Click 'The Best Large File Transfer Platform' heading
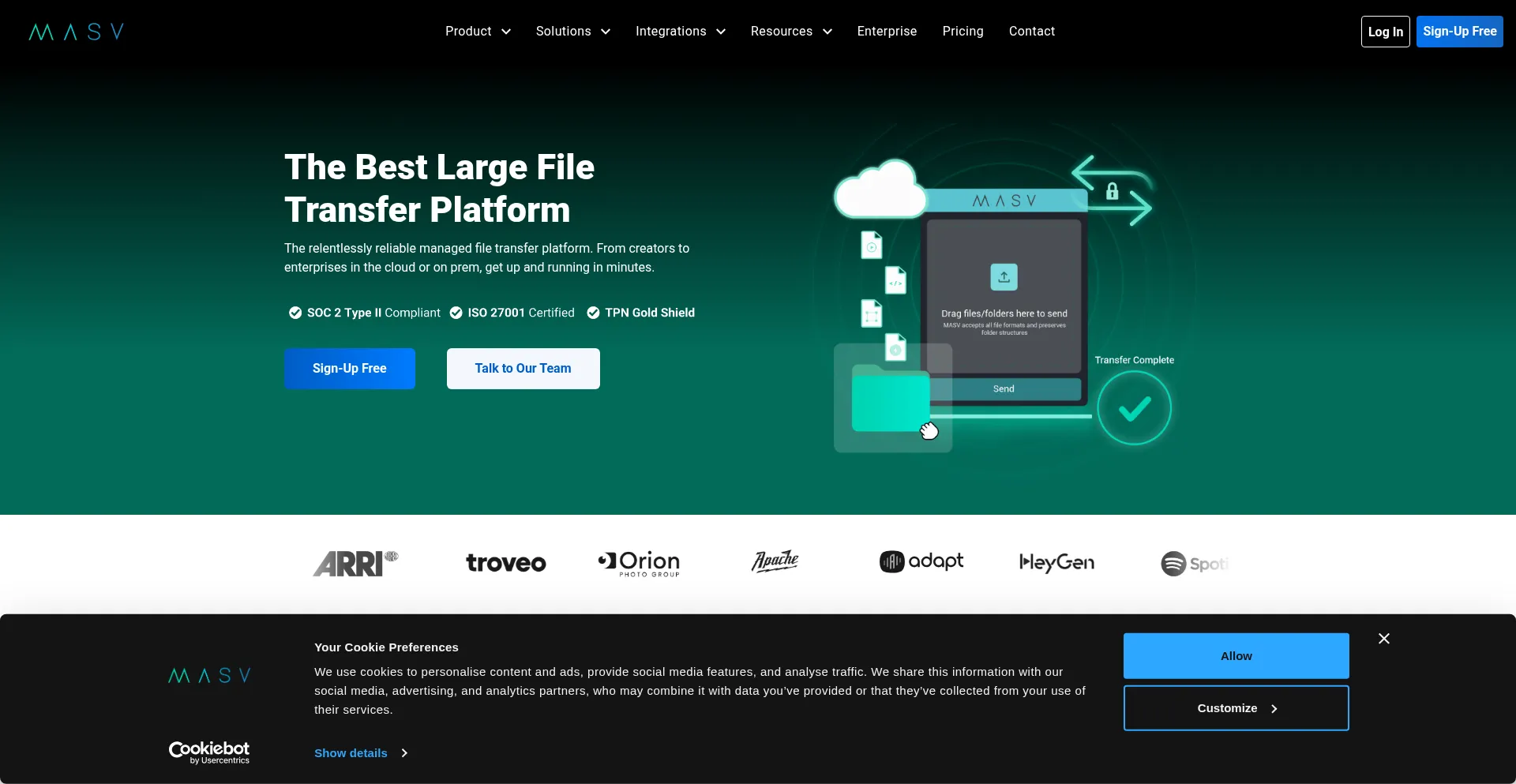This screenshot has width=1516, height=784. (x=439, y=189)
